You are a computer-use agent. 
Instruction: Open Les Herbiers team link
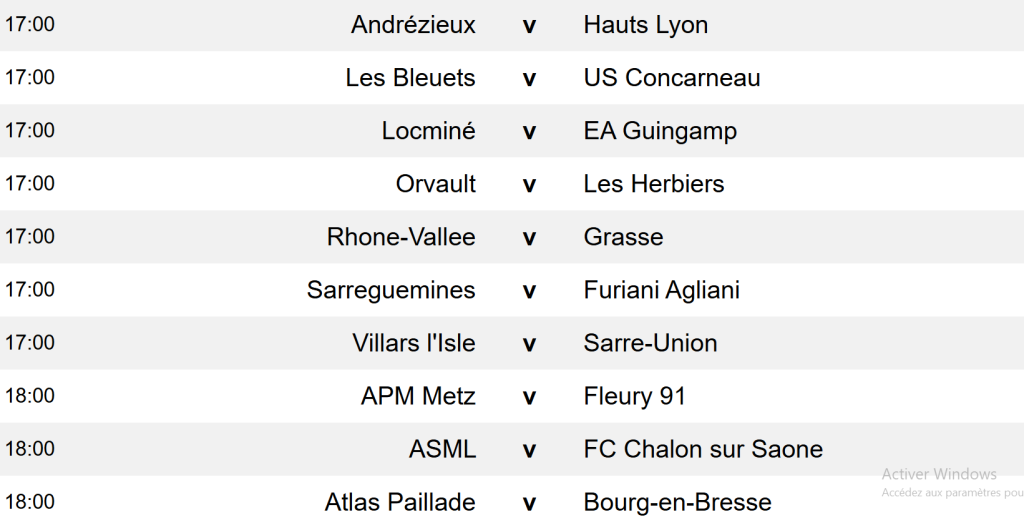653,184
